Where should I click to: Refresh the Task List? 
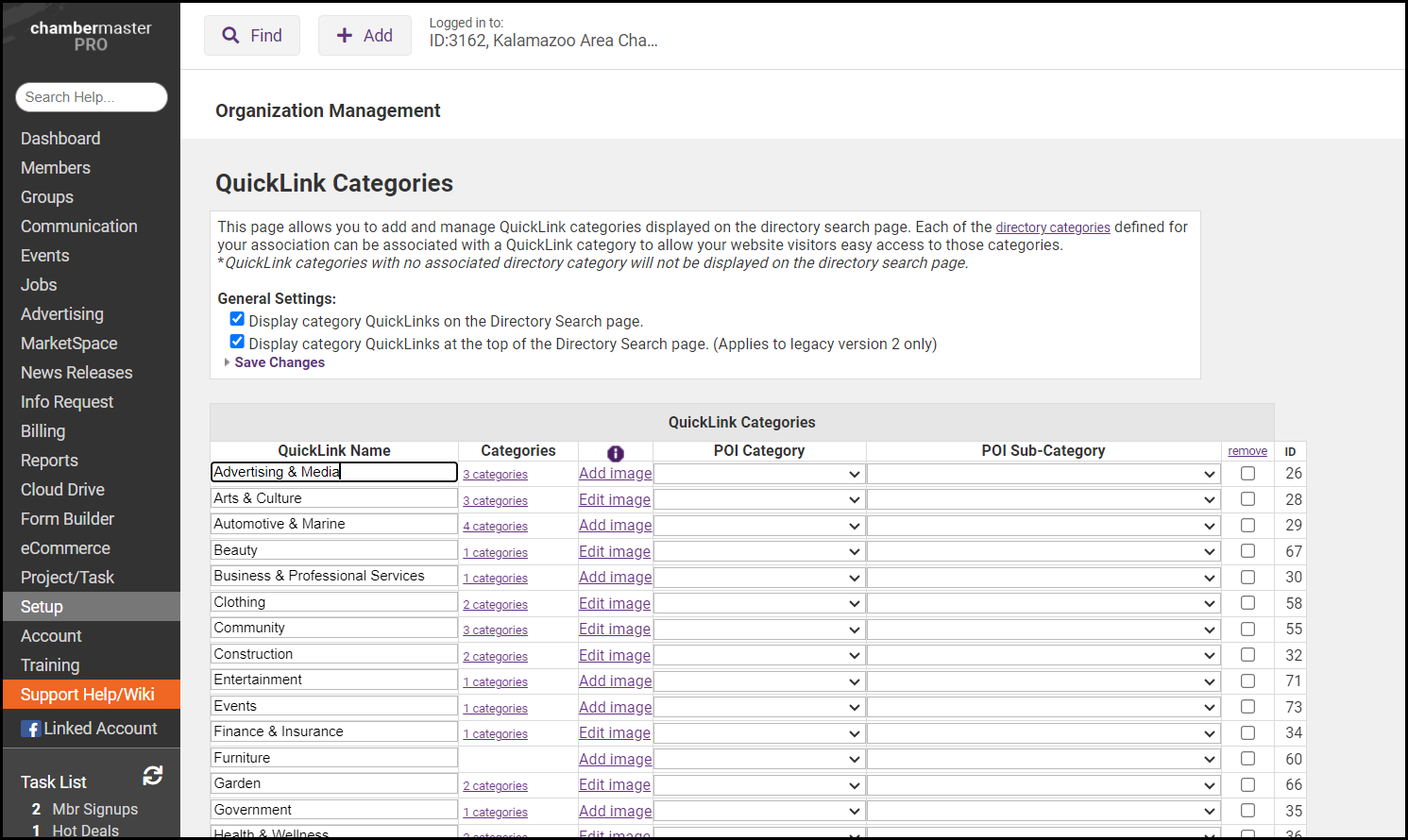[153, 776]
